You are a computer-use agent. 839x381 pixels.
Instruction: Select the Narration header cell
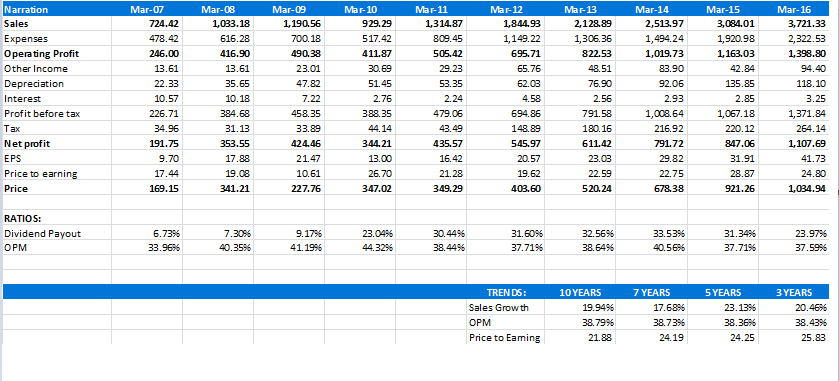click(x=57, y=9)
